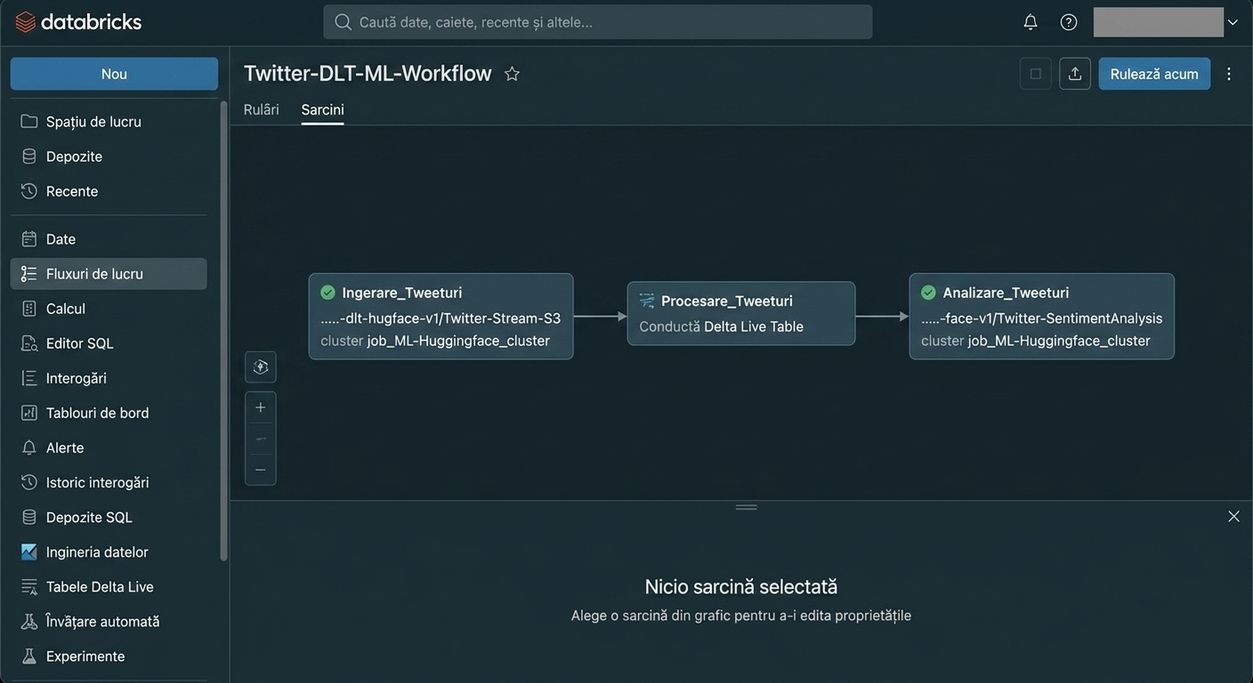Click the fit graph to view button
Screen dimensions: 1253x683
click(261, 367)
